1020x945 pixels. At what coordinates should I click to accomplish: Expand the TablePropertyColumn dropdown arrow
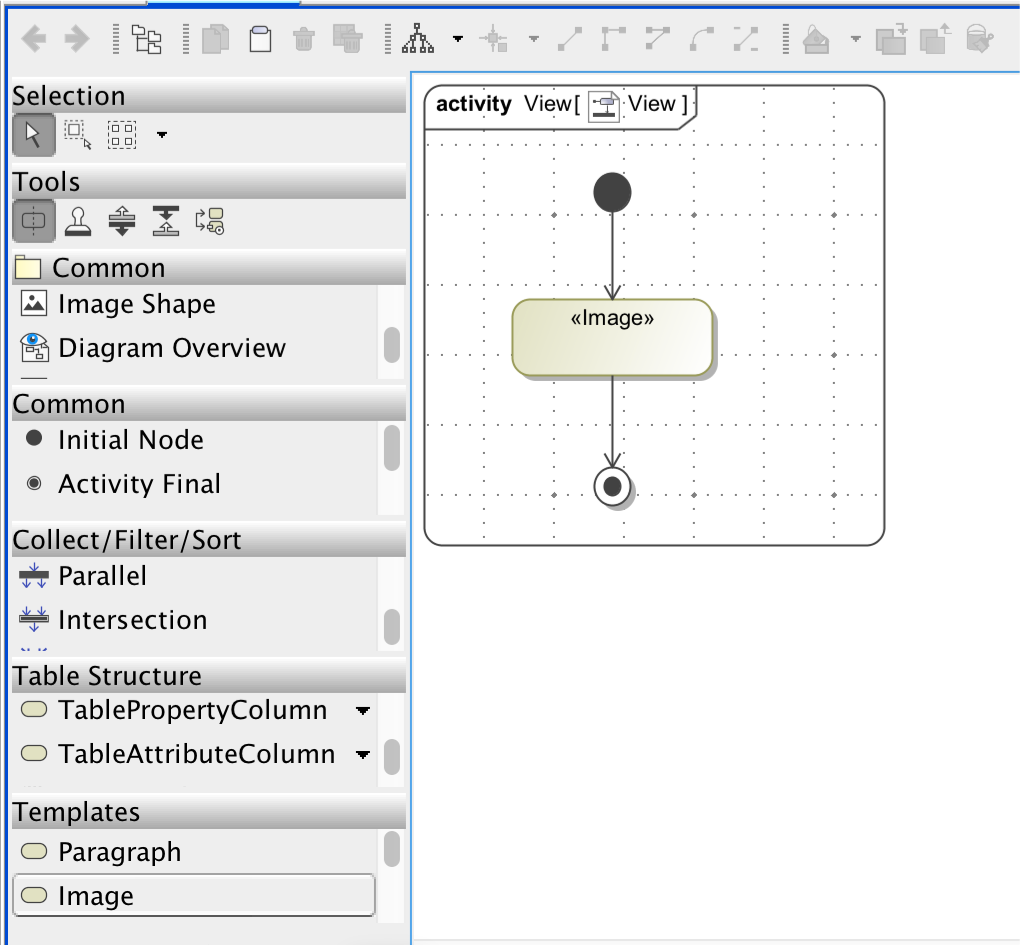coord(363,711)
